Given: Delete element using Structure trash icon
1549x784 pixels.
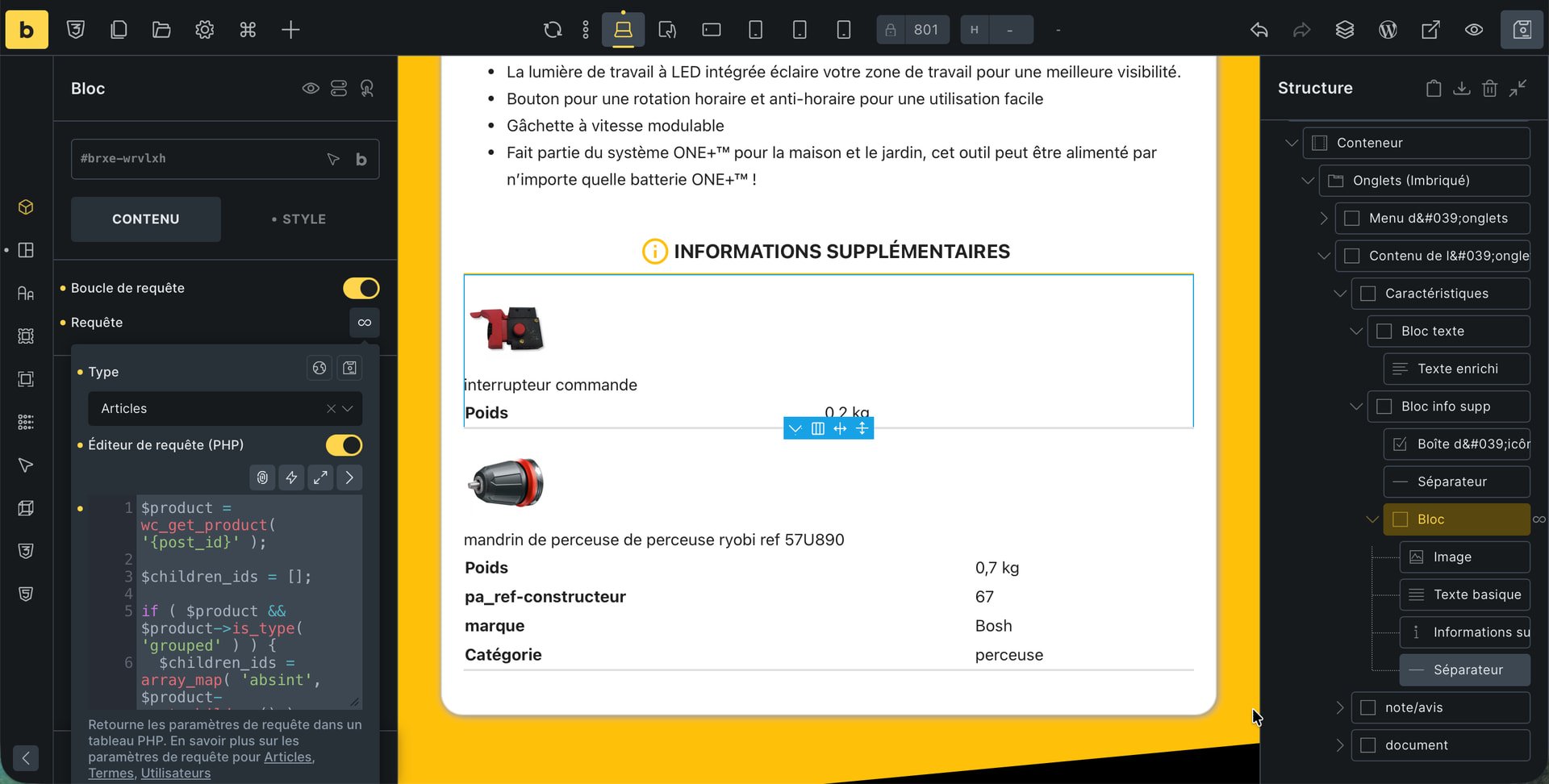Looking at the screenshot, I should pos(1489,88).
